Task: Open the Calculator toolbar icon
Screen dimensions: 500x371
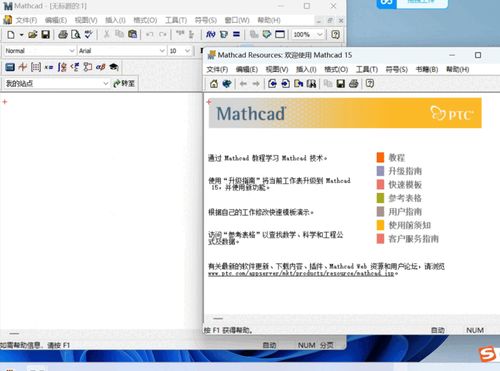Action: pyautogui.click(x=10, y=67)
